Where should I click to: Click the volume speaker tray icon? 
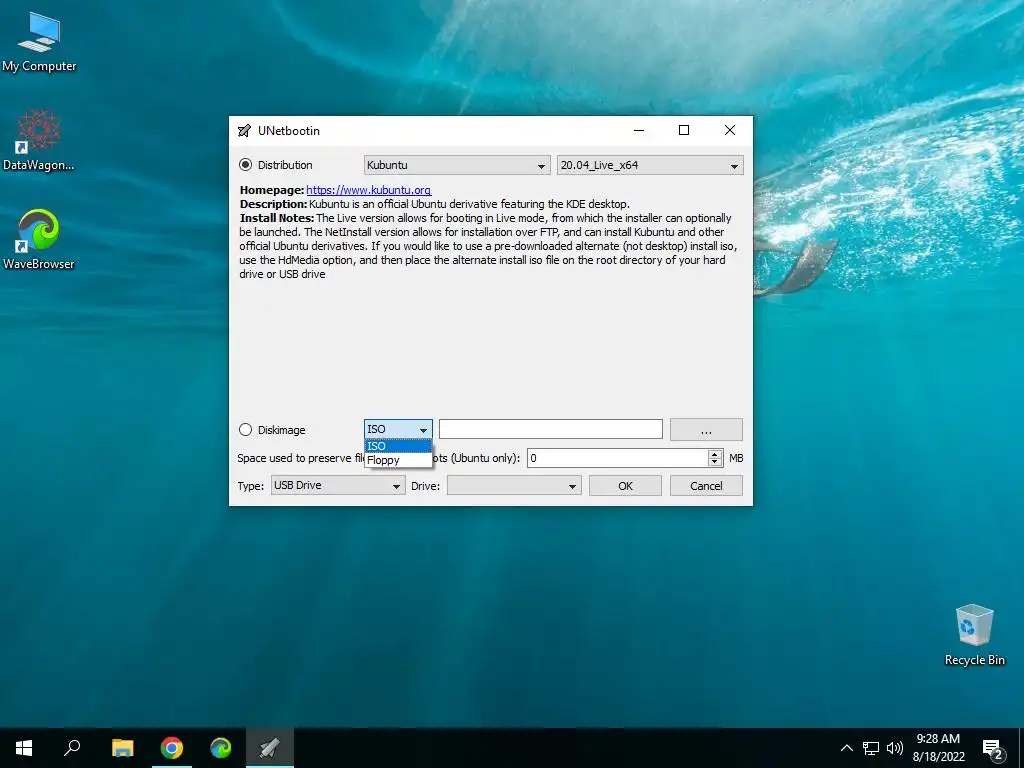895,748
